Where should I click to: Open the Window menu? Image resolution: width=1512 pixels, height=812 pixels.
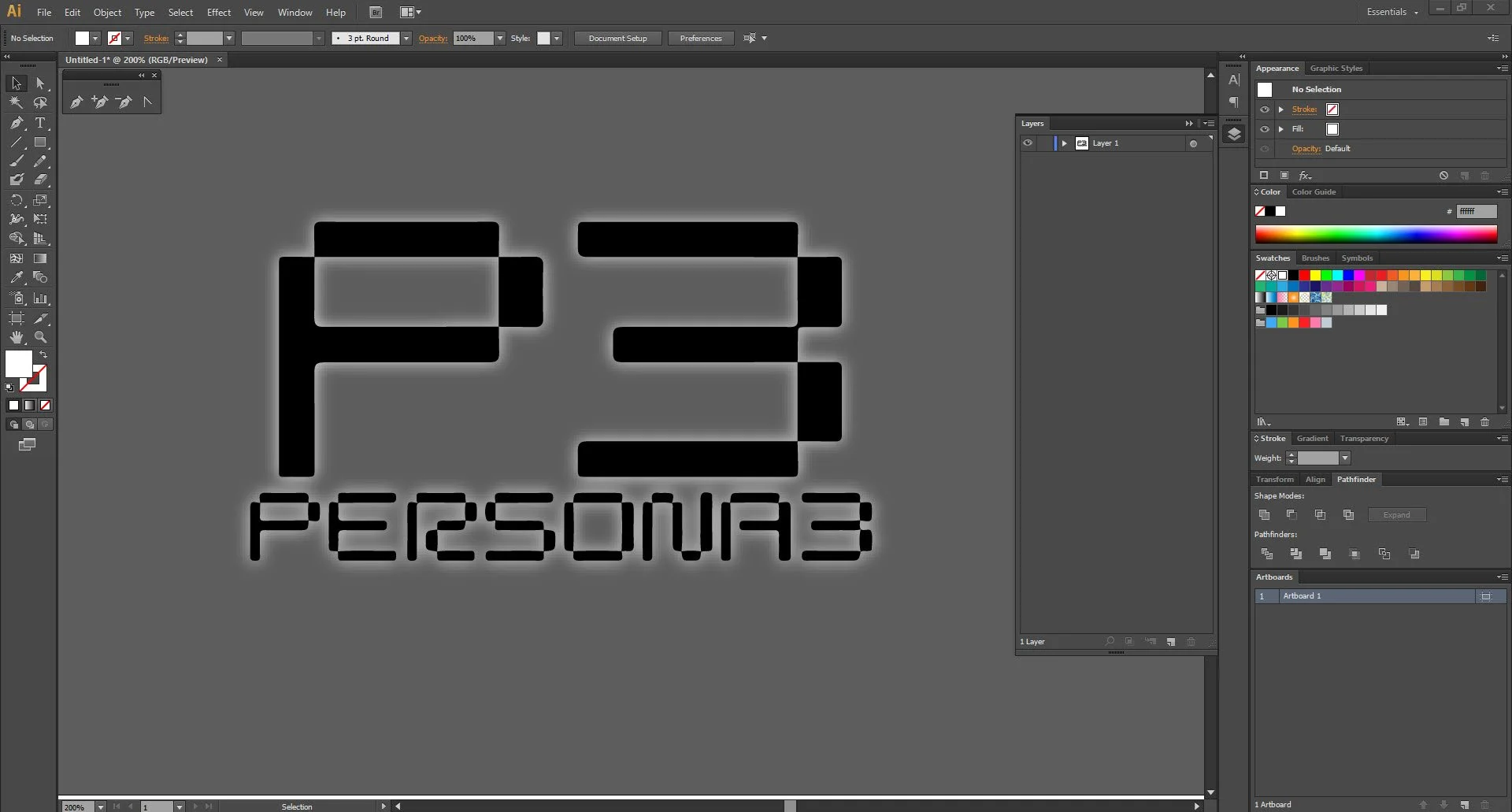click(x=295, y=13)
